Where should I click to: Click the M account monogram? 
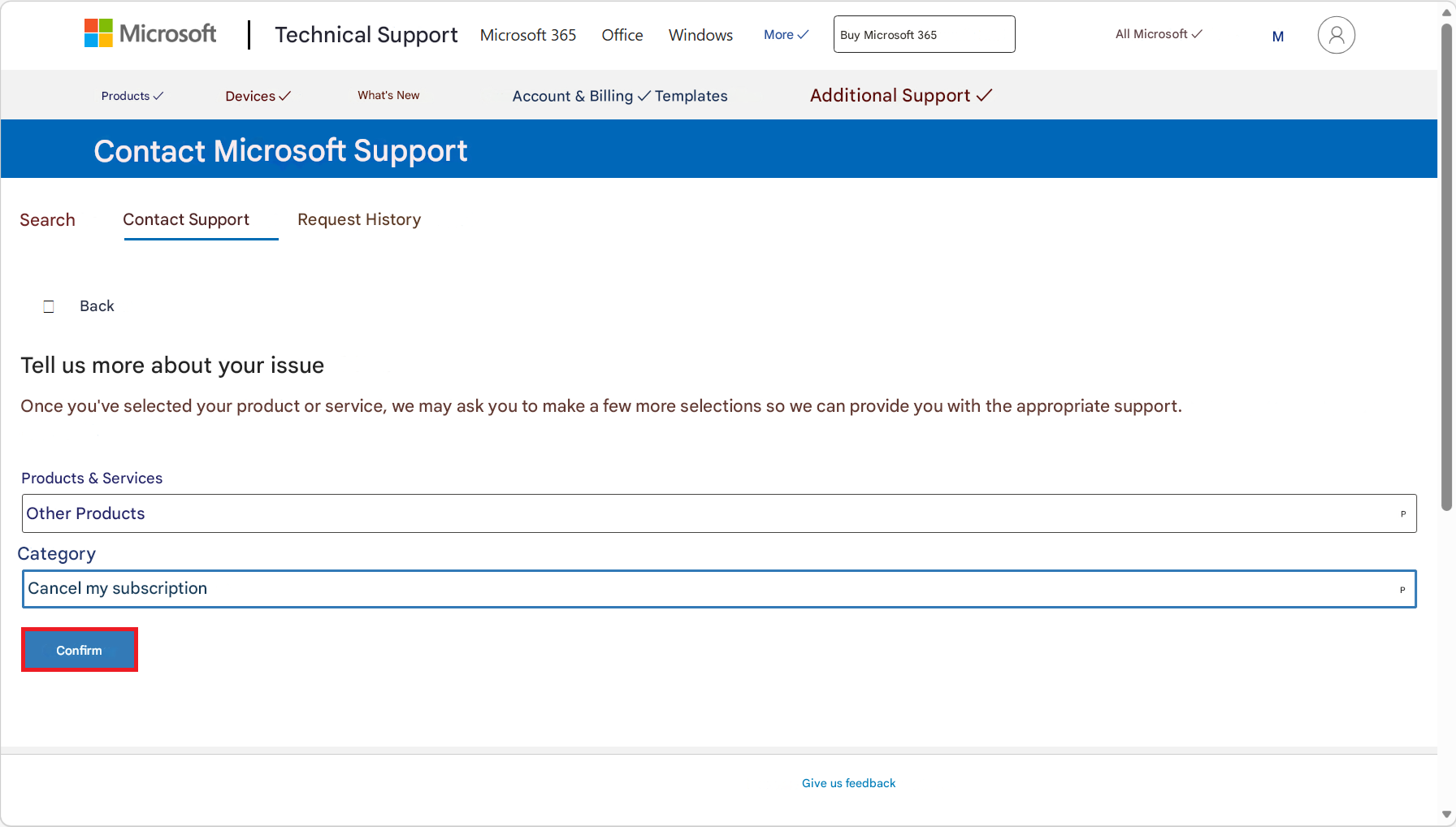1277,36
